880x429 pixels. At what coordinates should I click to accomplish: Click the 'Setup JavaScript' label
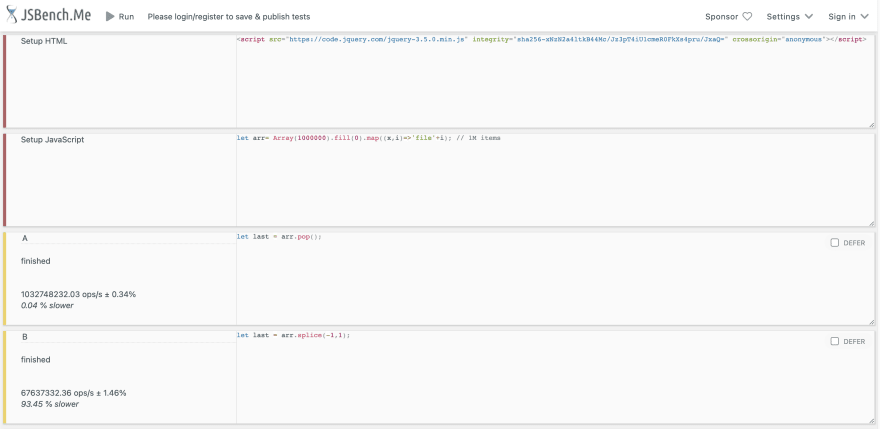pyautogui.click(x=52, y=139)
